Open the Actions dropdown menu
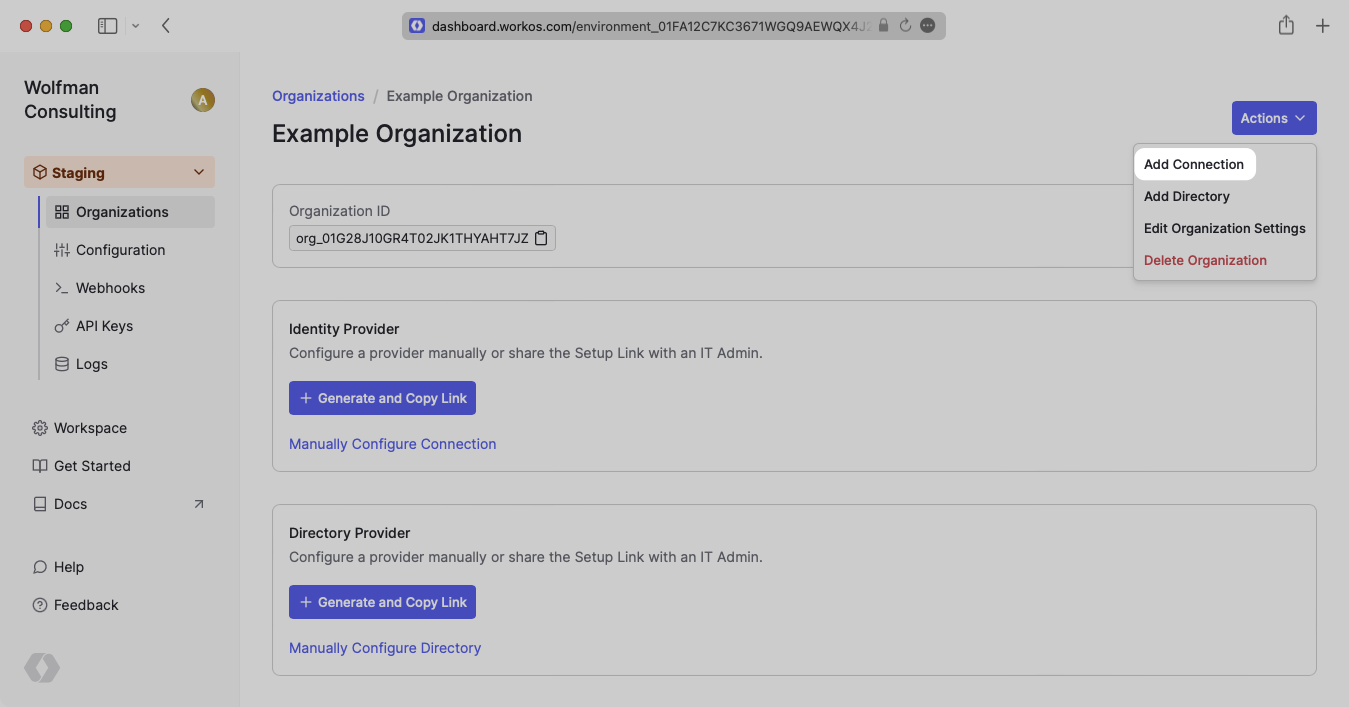The height and width of the screenshot is (707, 1349). (1273, 117)
